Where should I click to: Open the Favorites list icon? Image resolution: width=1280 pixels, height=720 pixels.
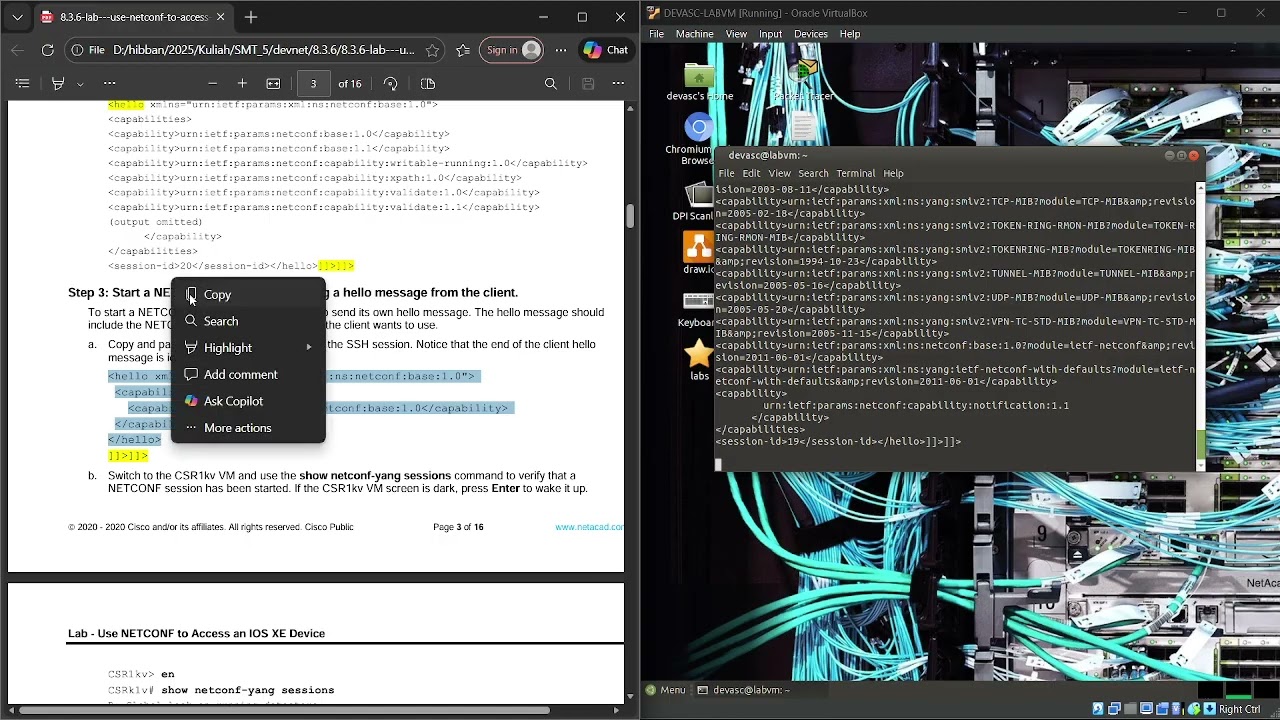point(463,50)
